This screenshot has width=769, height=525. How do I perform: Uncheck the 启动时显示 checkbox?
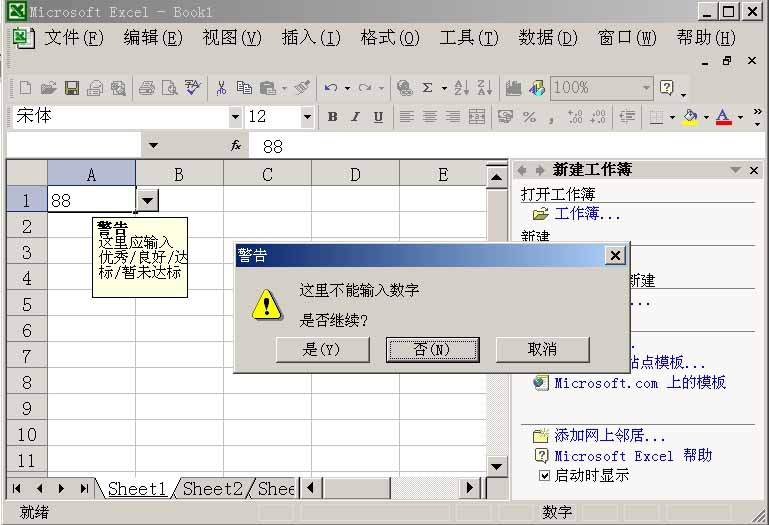click(x=544, y=476)
